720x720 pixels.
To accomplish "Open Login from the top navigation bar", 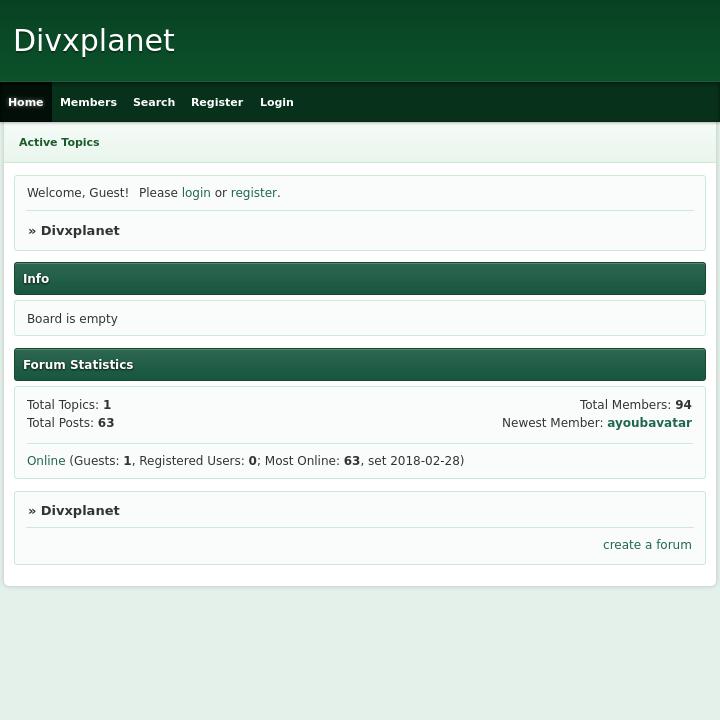I will (x=277, y=102).
